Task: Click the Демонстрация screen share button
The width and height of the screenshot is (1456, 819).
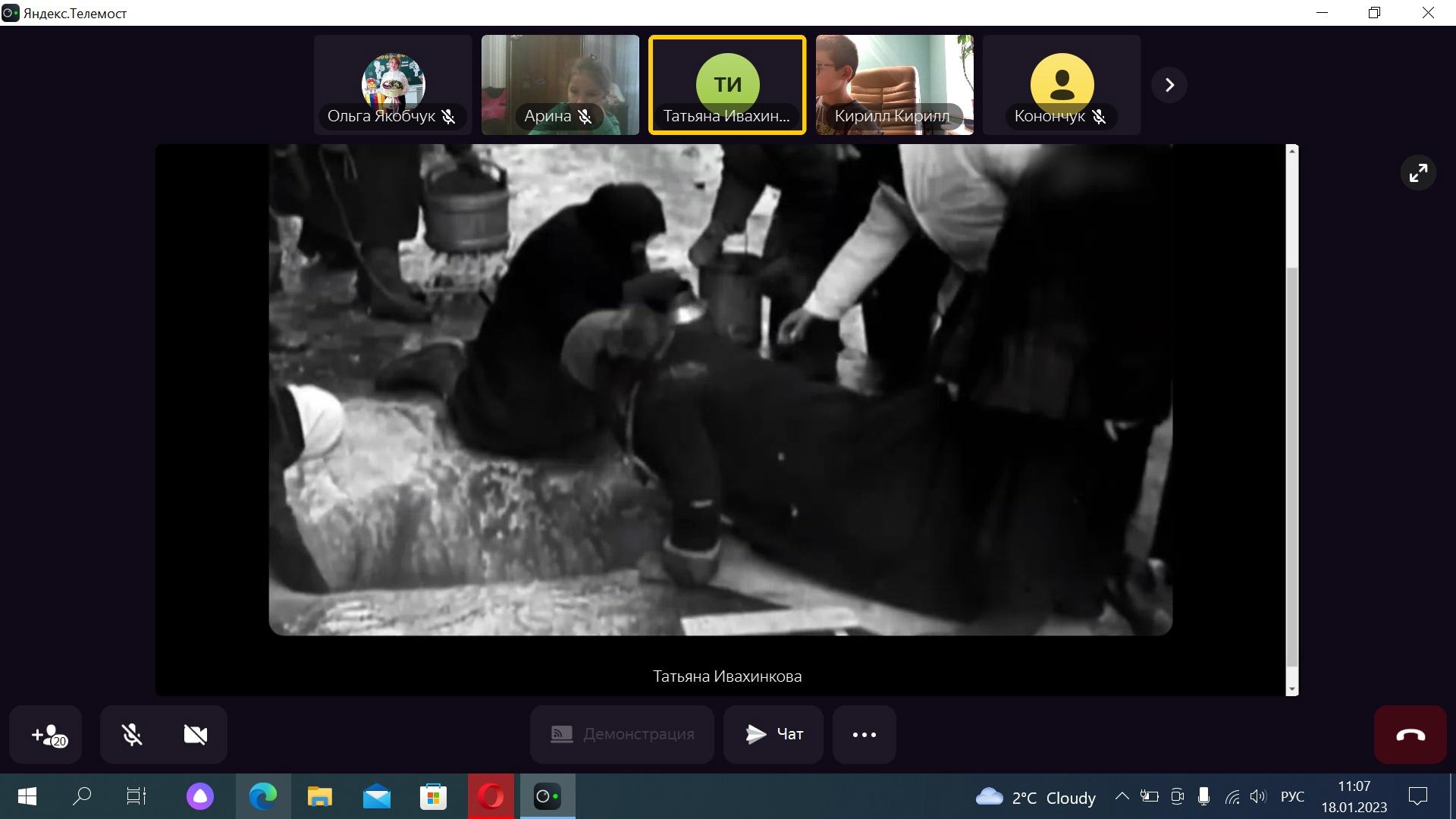Action: [x=622, y=734]
